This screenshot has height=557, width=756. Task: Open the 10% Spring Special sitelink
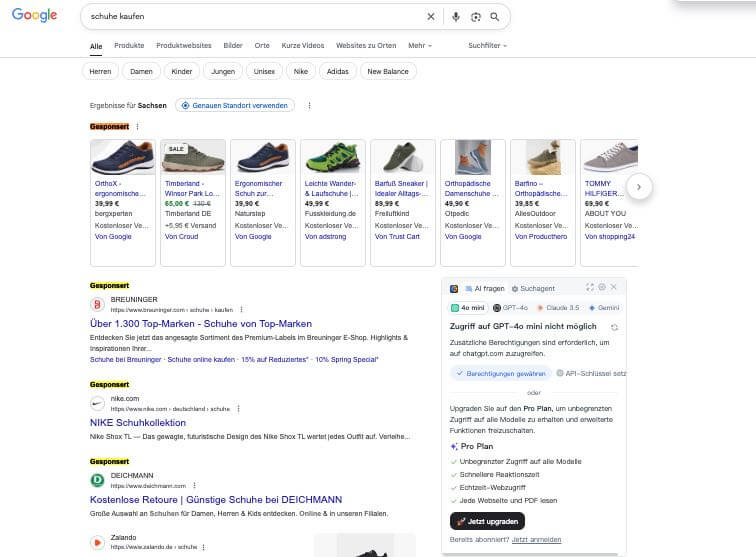[347, 360]
